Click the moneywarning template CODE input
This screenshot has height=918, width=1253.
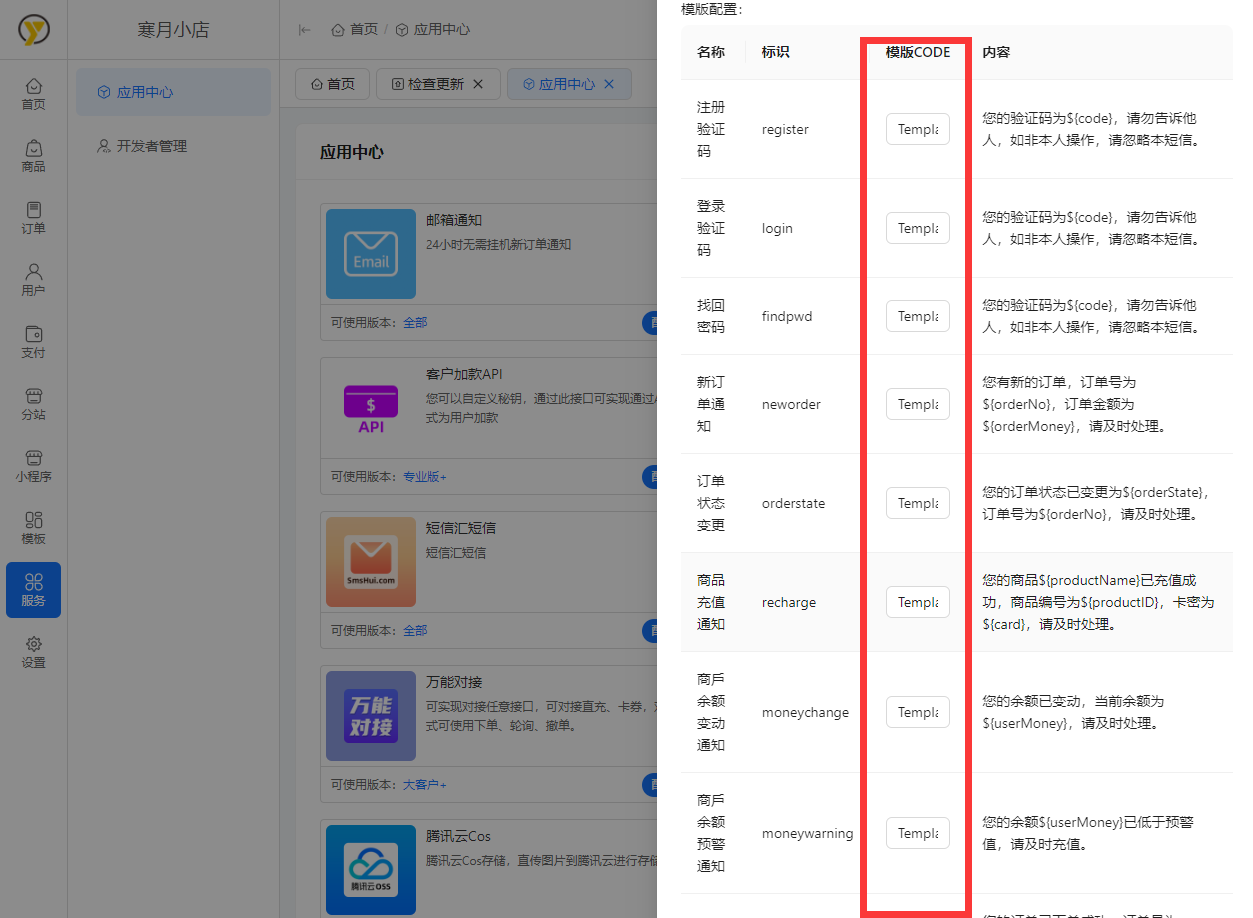click(917, 833)
